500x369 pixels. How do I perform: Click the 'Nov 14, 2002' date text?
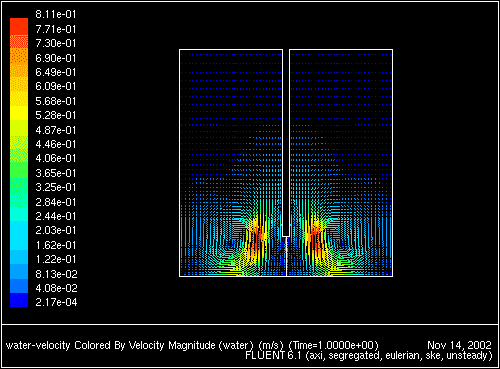click(x=459, y=345)
